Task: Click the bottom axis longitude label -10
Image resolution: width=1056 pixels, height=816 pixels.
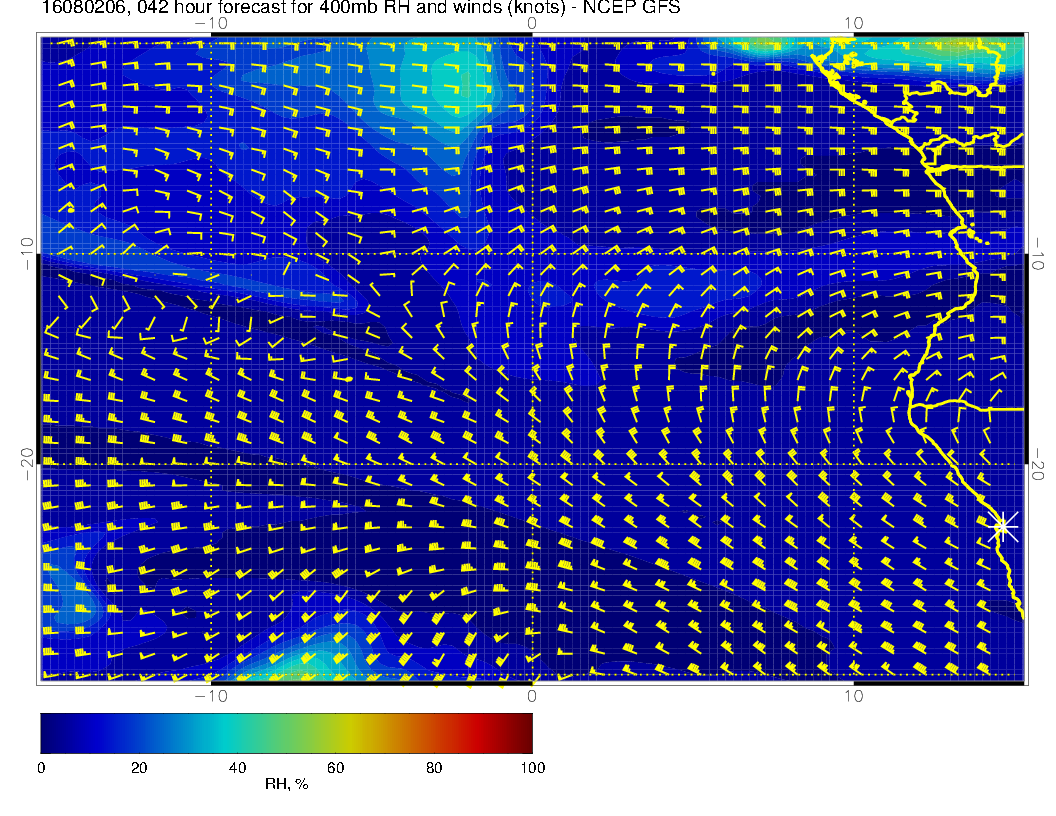Action: point(210,695)
